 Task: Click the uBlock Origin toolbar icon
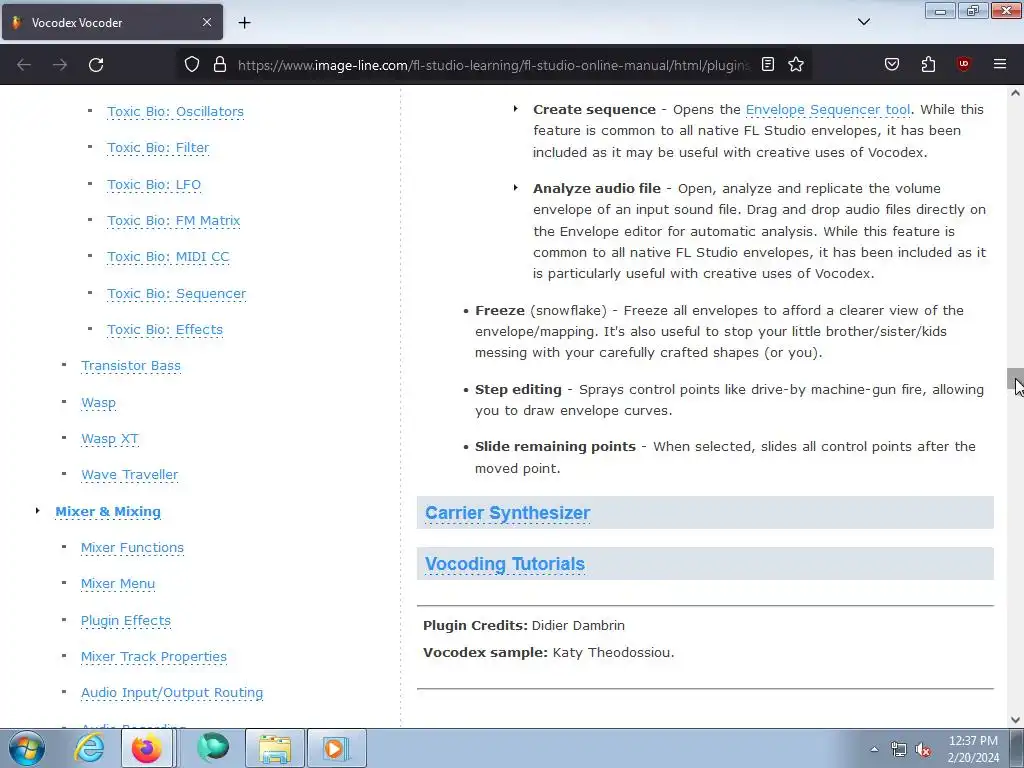[x=963, y=64]
